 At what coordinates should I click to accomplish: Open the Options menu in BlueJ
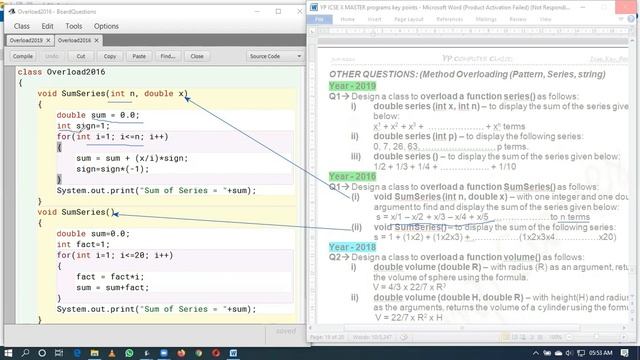coord(106,26)
